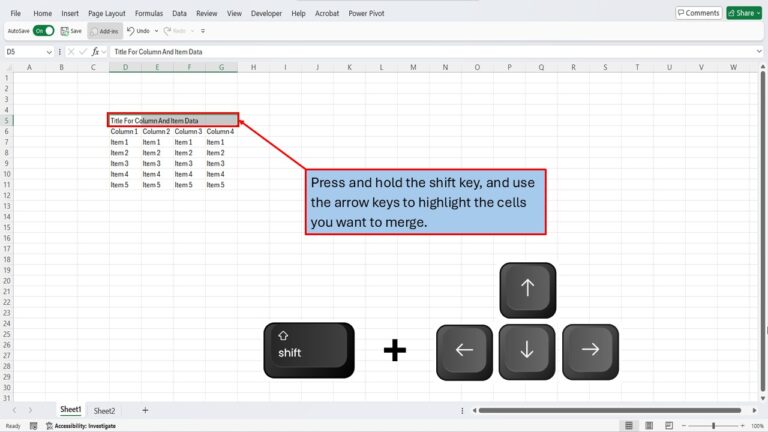Click the Undo arrow icon
The height and width of the screenshot is (432, 768).
pyautogui.click(x=131, y=31)
